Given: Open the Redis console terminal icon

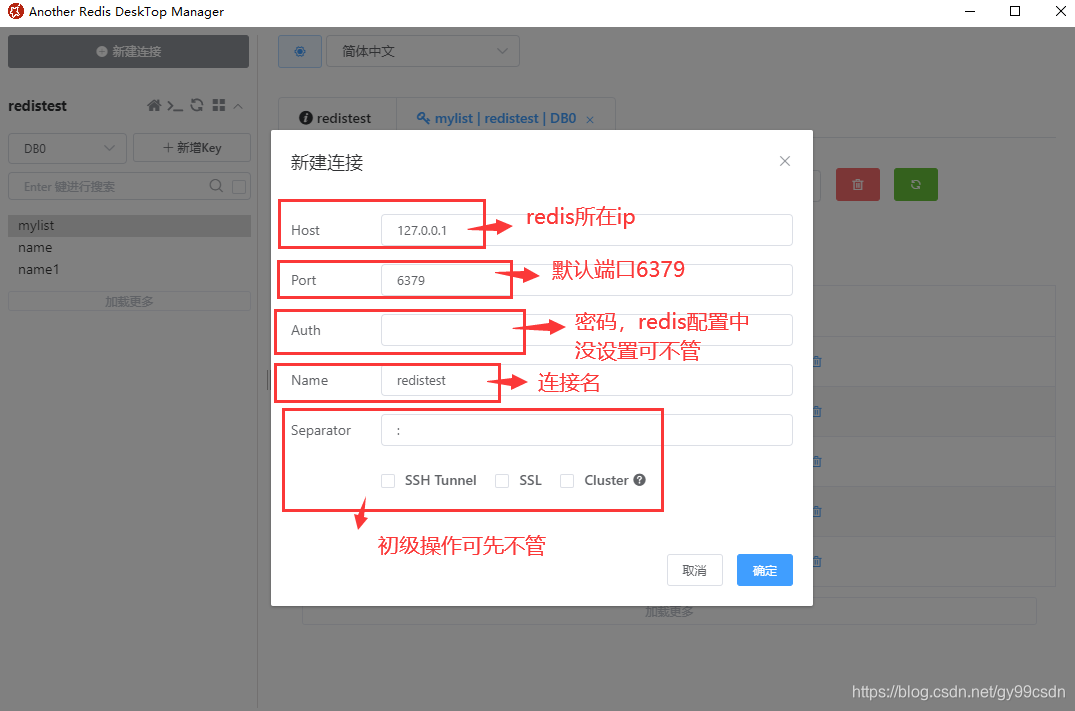Looking at the screenshot, I should pos(175,106).
